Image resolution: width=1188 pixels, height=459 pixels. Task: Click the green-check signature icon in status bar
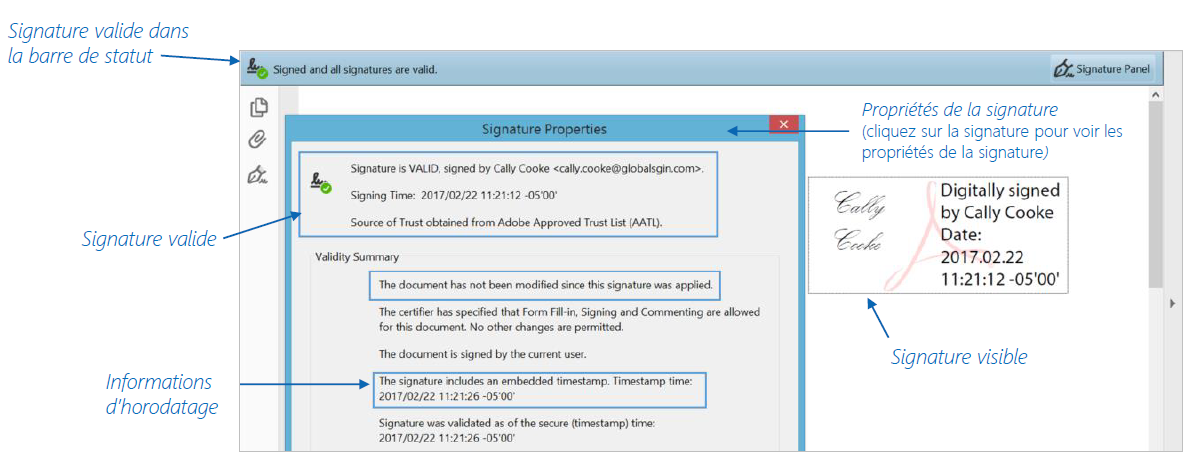256,70
